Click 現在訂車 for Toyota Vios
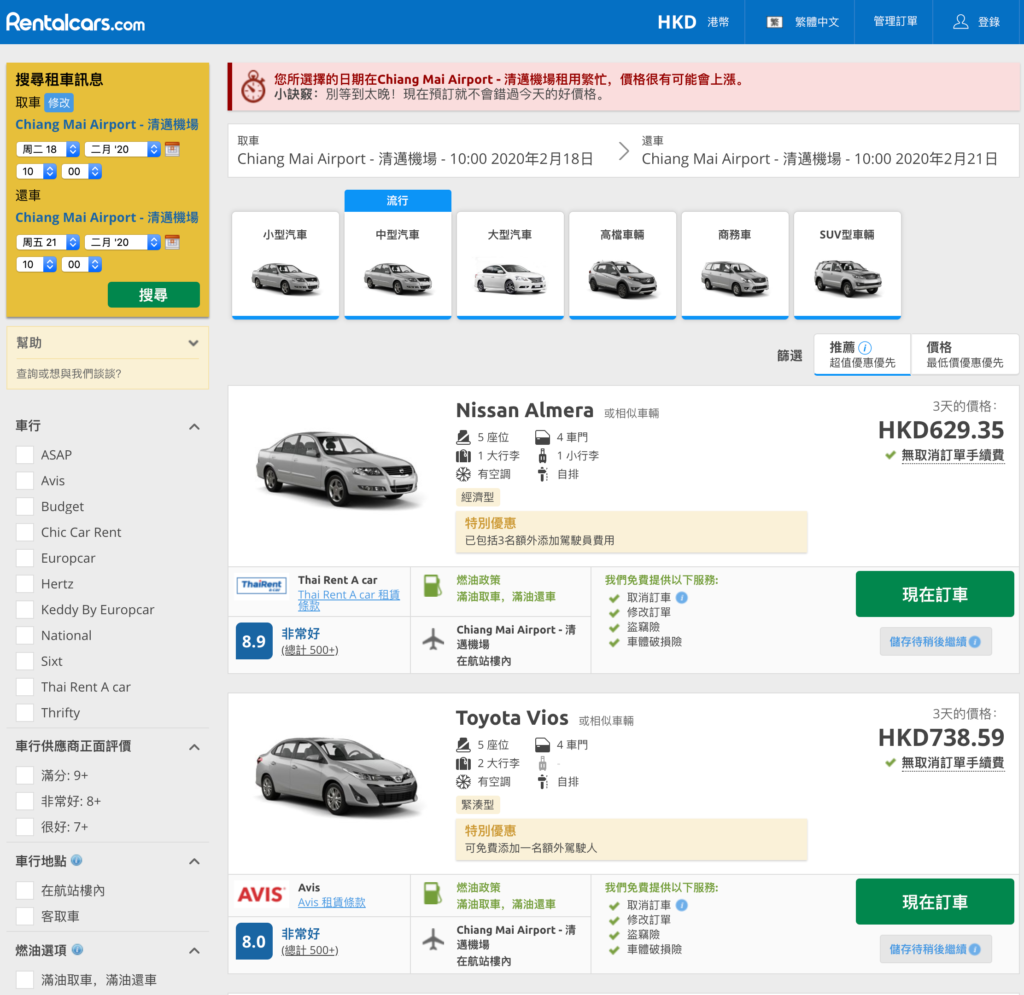This screenshot has width=1024, height=995. point(935,902)
